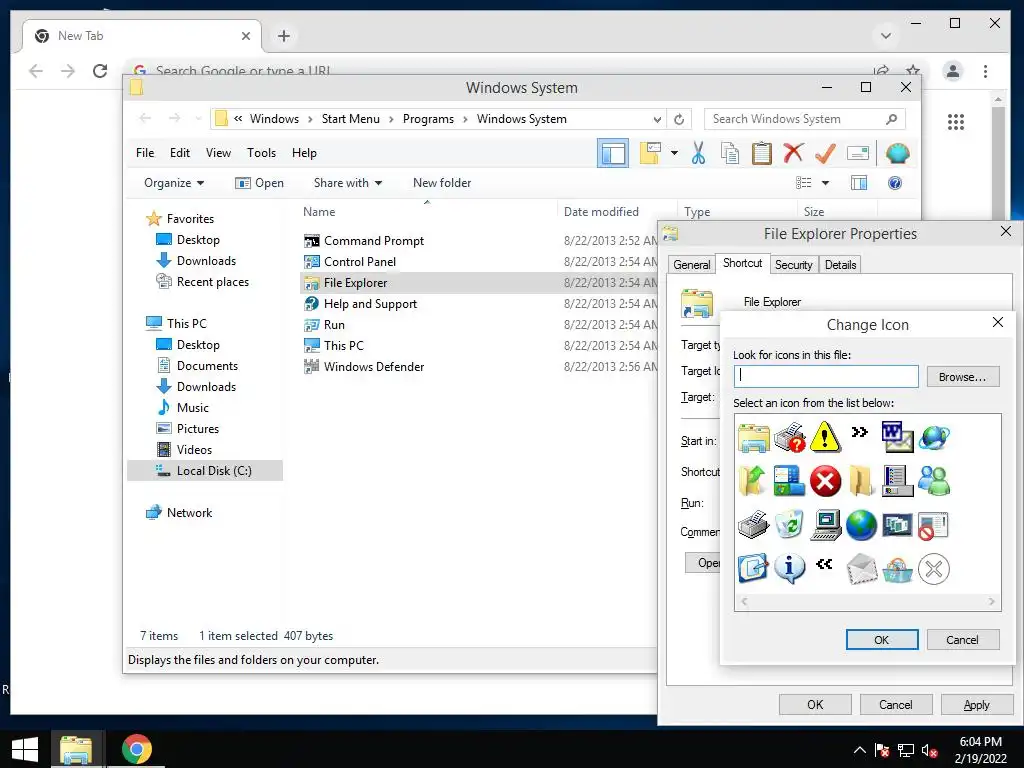The width and height of the screenshot is (1024, 768).
Task: Click the change view list icon
Action: point(804,184)
